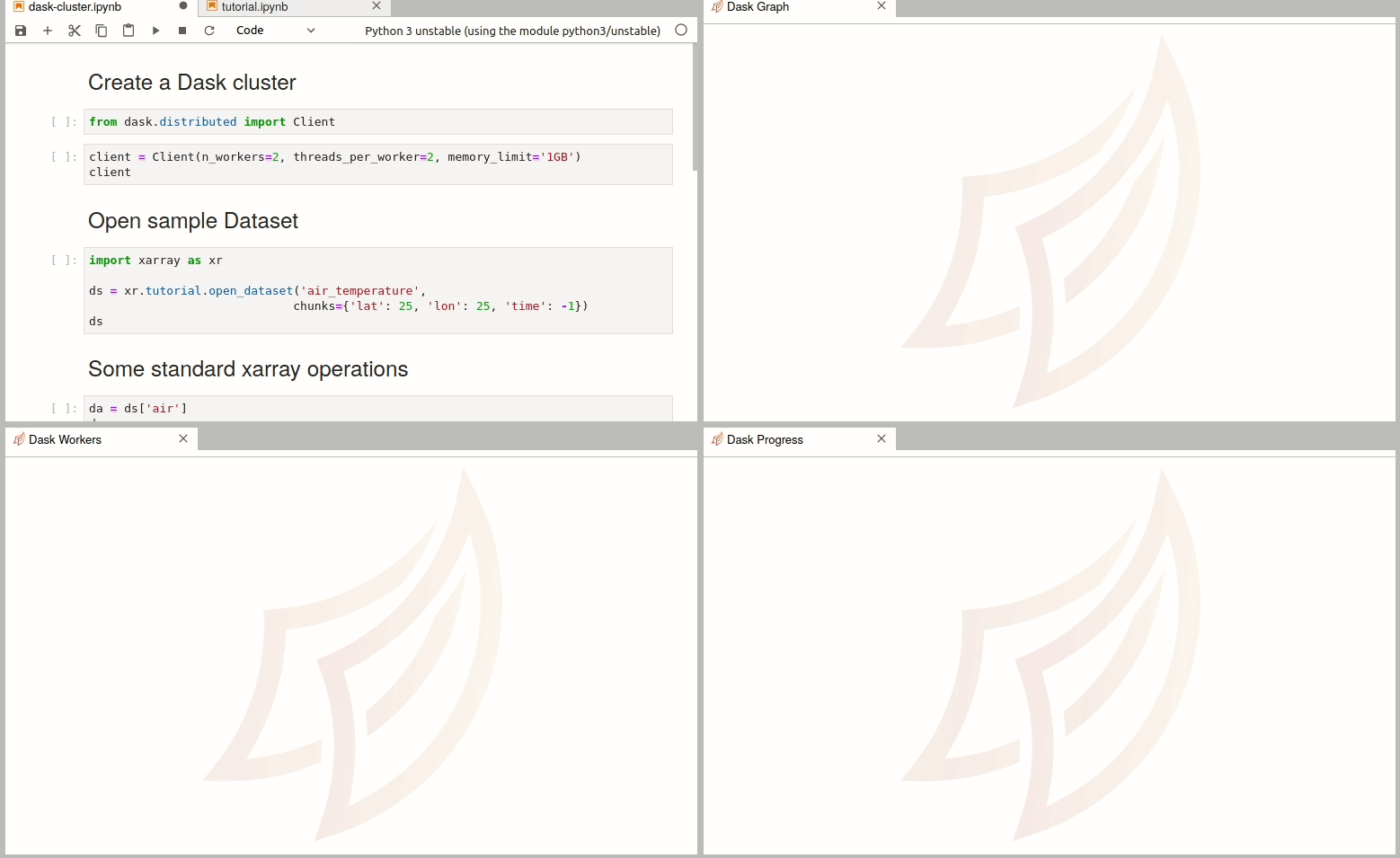Copy the selected cell from the toolbar
This screenshot has height=858, width=1400.
102,31
